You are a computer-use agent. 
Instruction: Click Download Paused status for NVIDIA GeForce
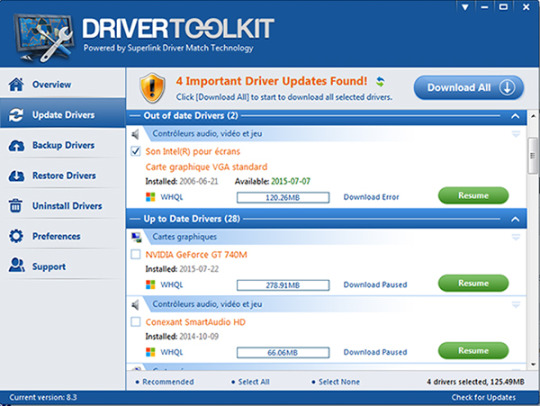tap(375, 285)
